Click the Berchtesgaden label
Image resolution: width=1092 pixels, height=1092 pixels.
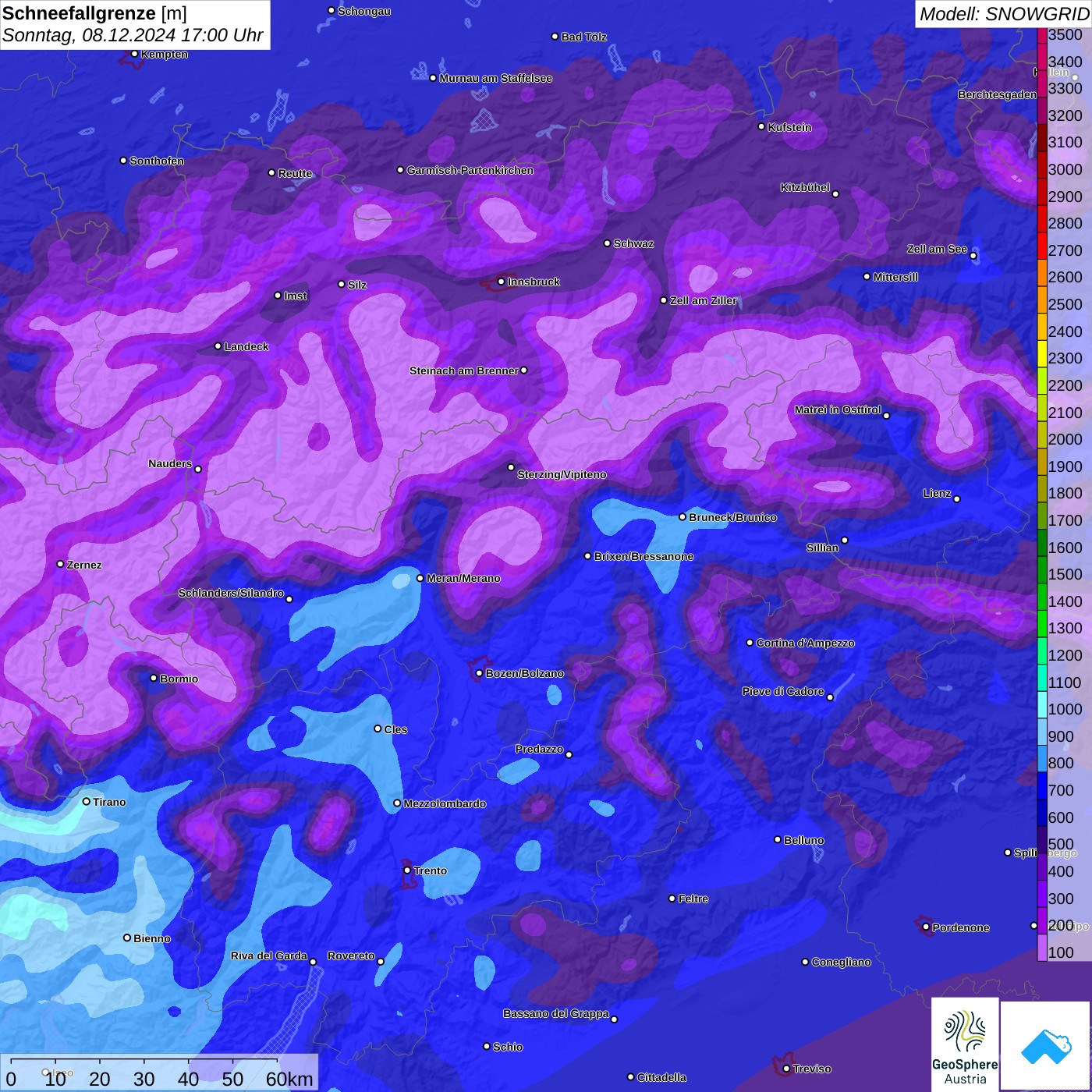tap(998, 94)
